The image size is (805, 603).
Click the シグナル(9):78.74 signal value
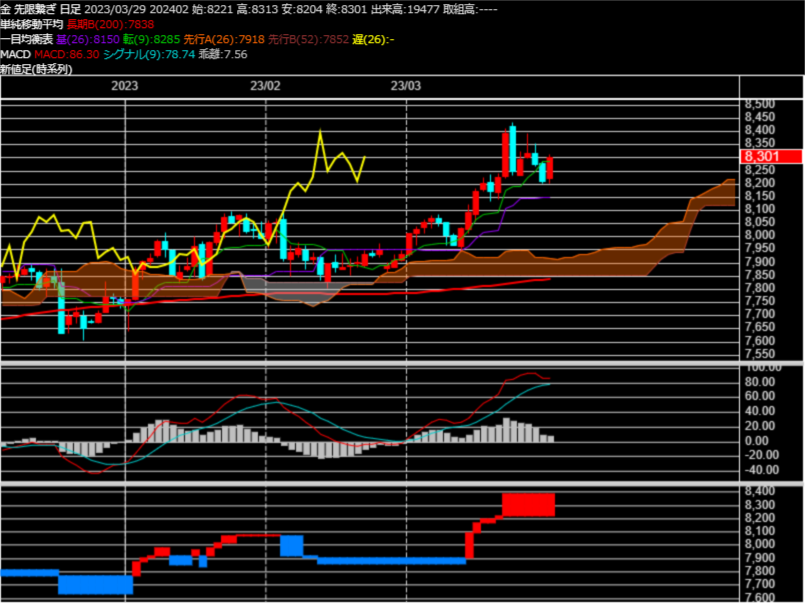coord(149,54)
